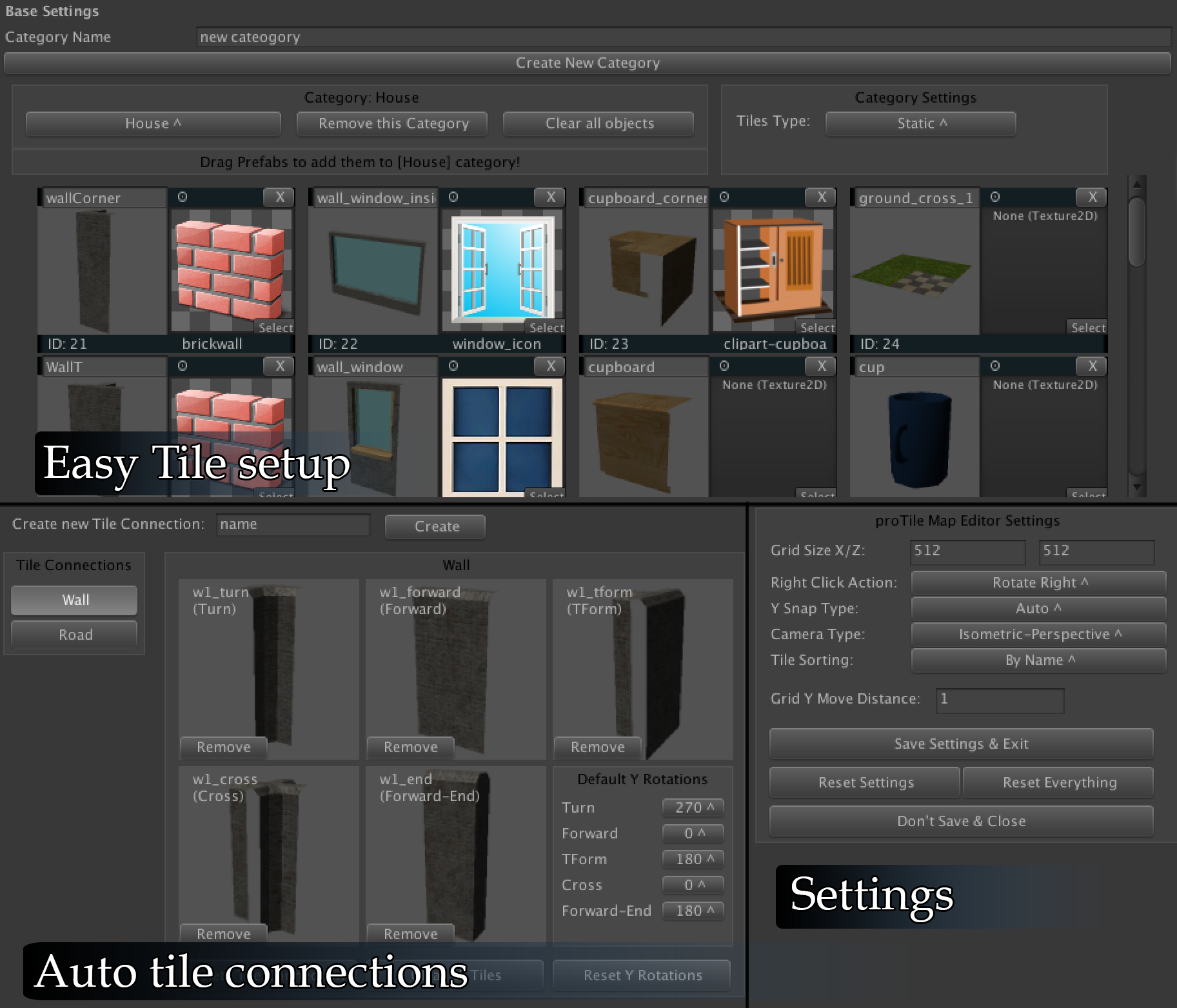Click Reset Y Rotations button
Screen dimensions: 1177x1008
point(642,976)
